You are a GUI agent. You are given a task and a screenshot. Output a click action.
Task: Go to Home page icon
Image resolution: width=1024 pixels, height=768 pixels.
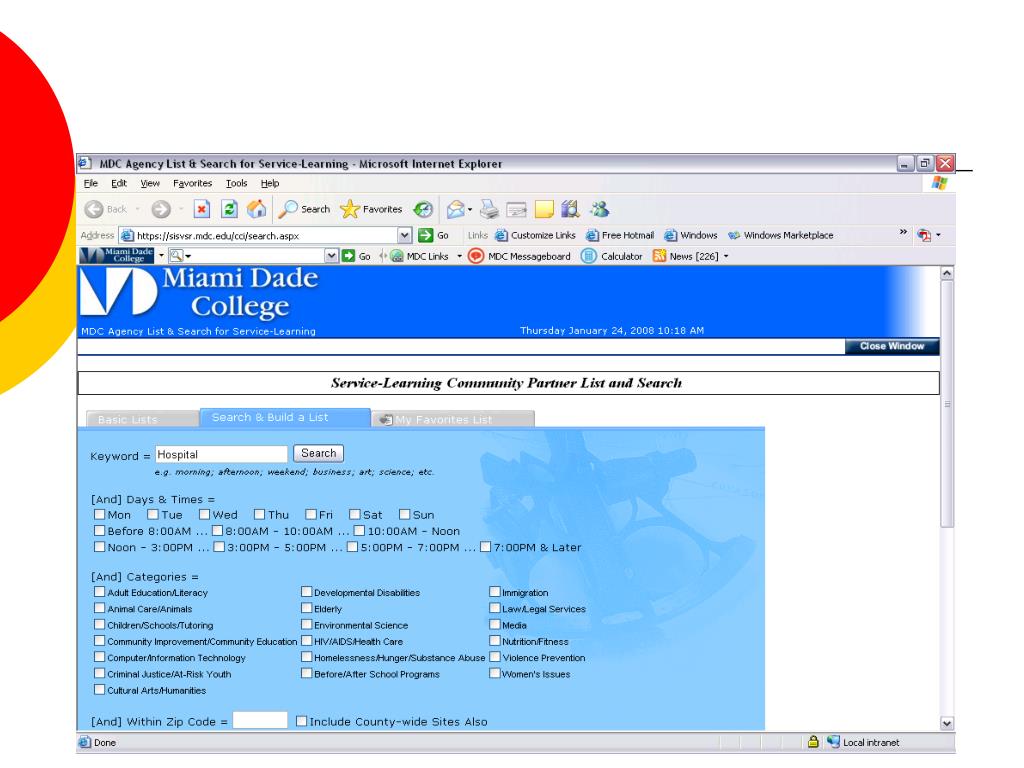(256, 209)
